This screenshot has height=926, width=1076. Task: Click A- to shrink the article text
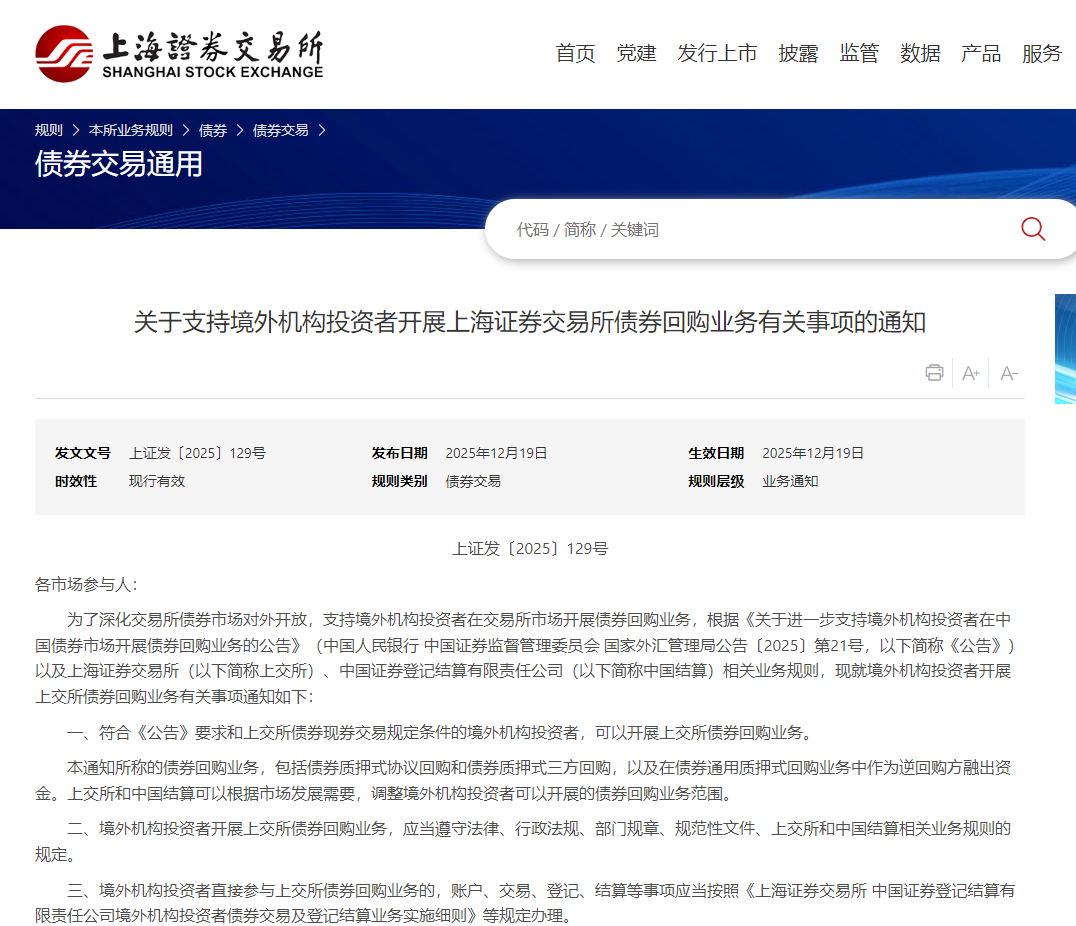point(1008,373)
